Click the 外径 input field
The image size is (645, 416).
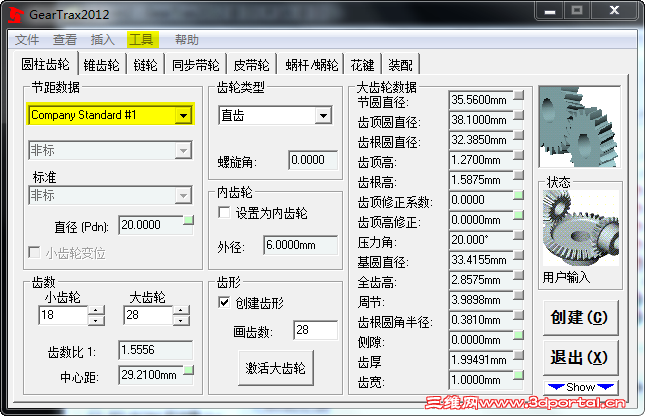coord(300,245)
